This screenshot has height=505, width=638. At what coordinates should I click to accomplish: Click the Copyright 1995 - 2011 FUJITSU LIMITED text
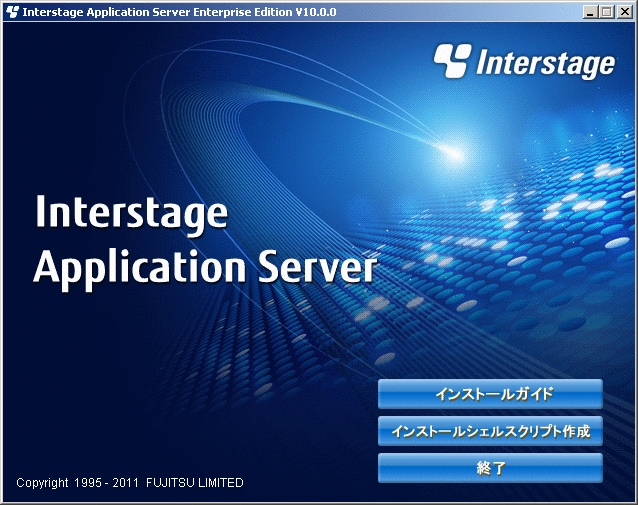[130, 483]
